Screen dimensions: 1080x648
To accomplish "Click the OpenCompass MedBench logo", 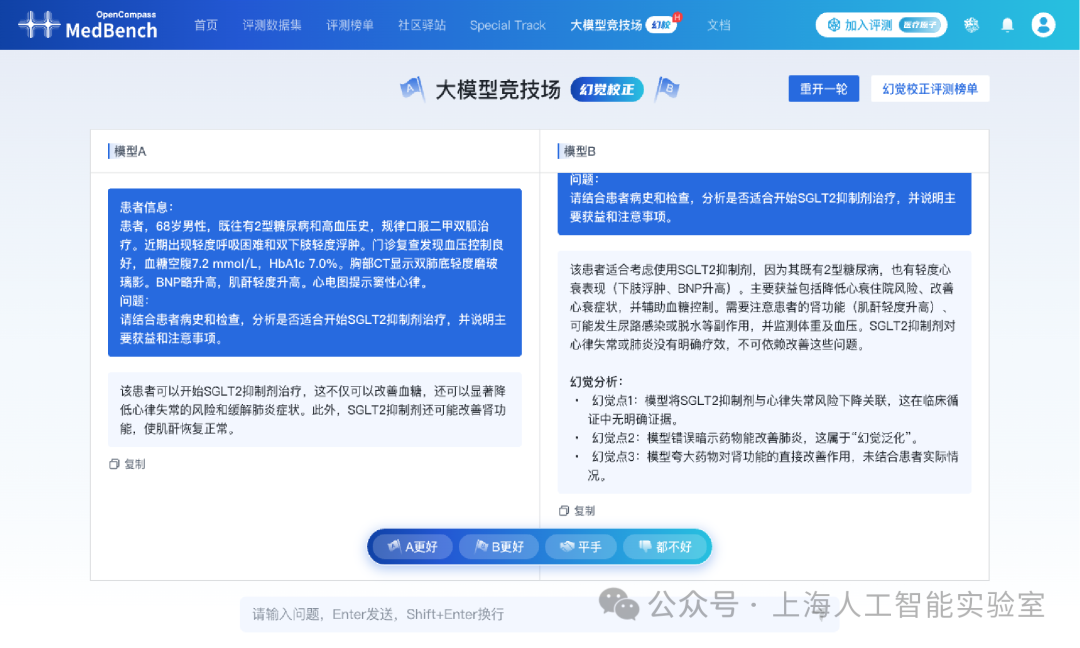I will [x=88, y=25].
